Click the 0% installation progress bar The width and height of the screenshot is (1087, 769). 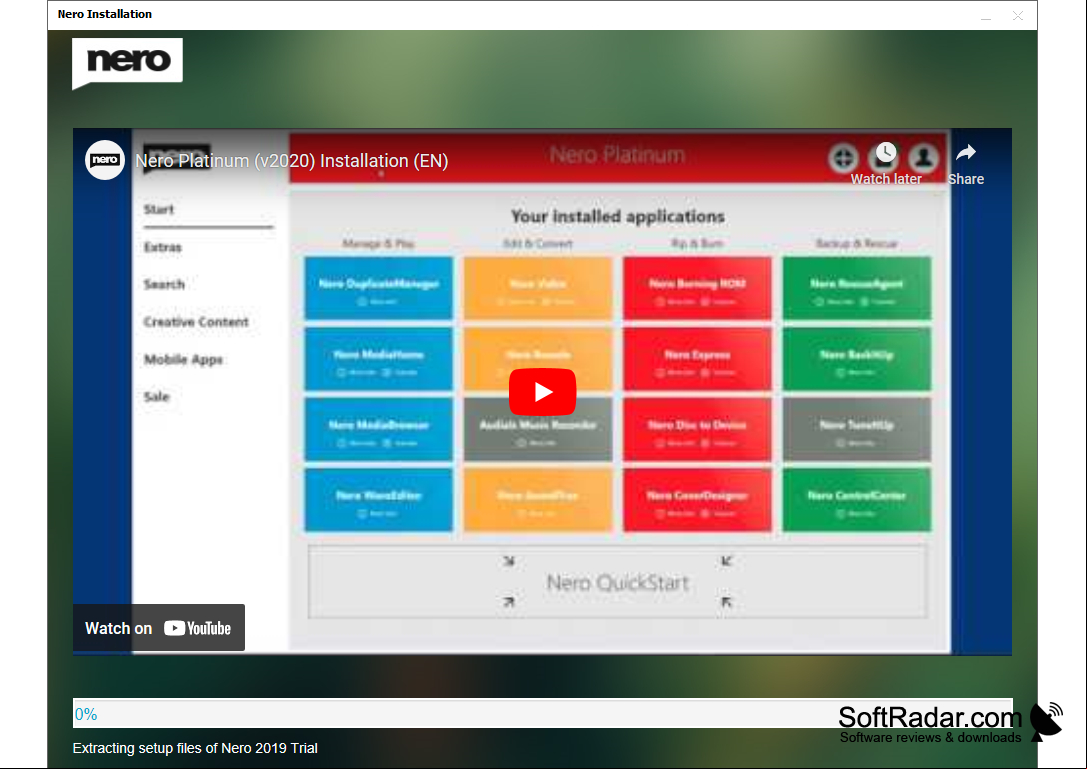point(543,714)
